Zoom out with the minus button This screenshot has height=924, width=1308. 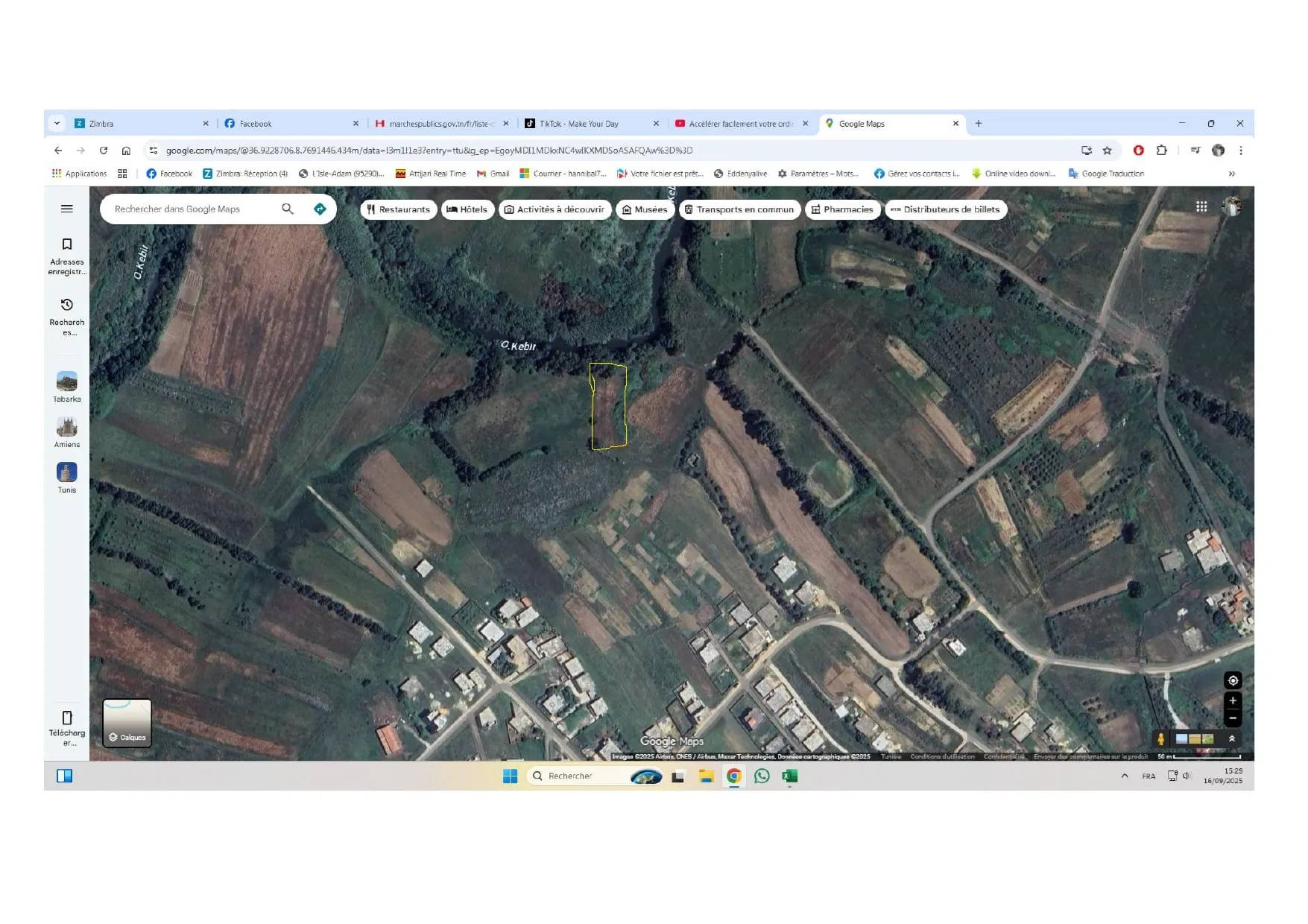point(1233,718)
